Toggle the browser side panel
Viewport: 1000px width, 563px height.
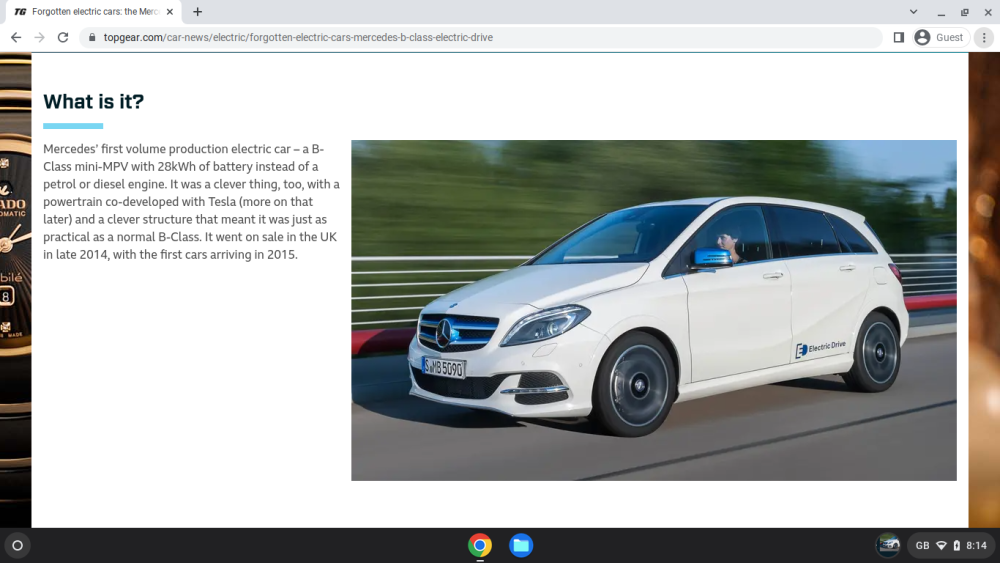[x=899, y=38]
